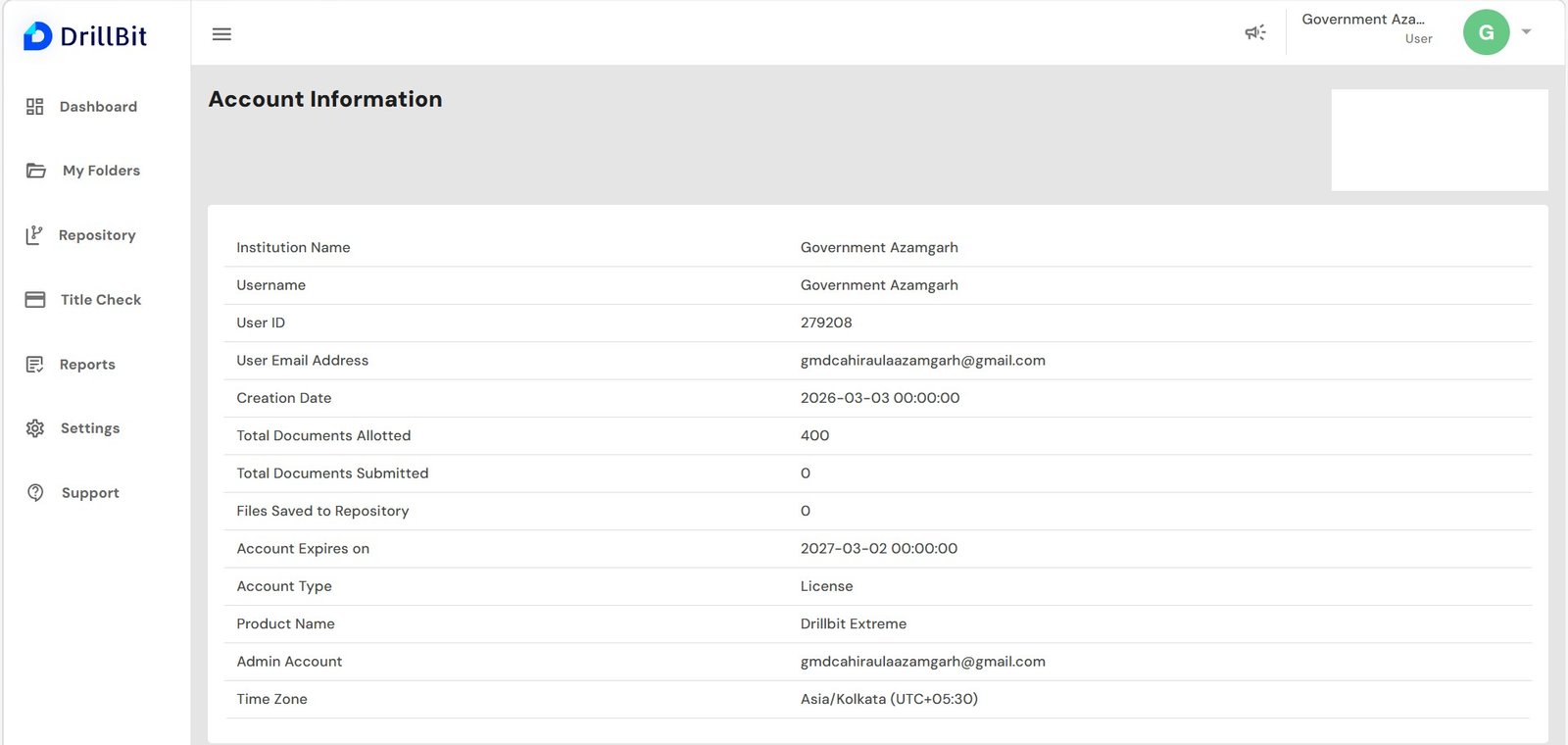Click the Reports document icon
This screenshot has height=745, width=1568.
(35, 365)
